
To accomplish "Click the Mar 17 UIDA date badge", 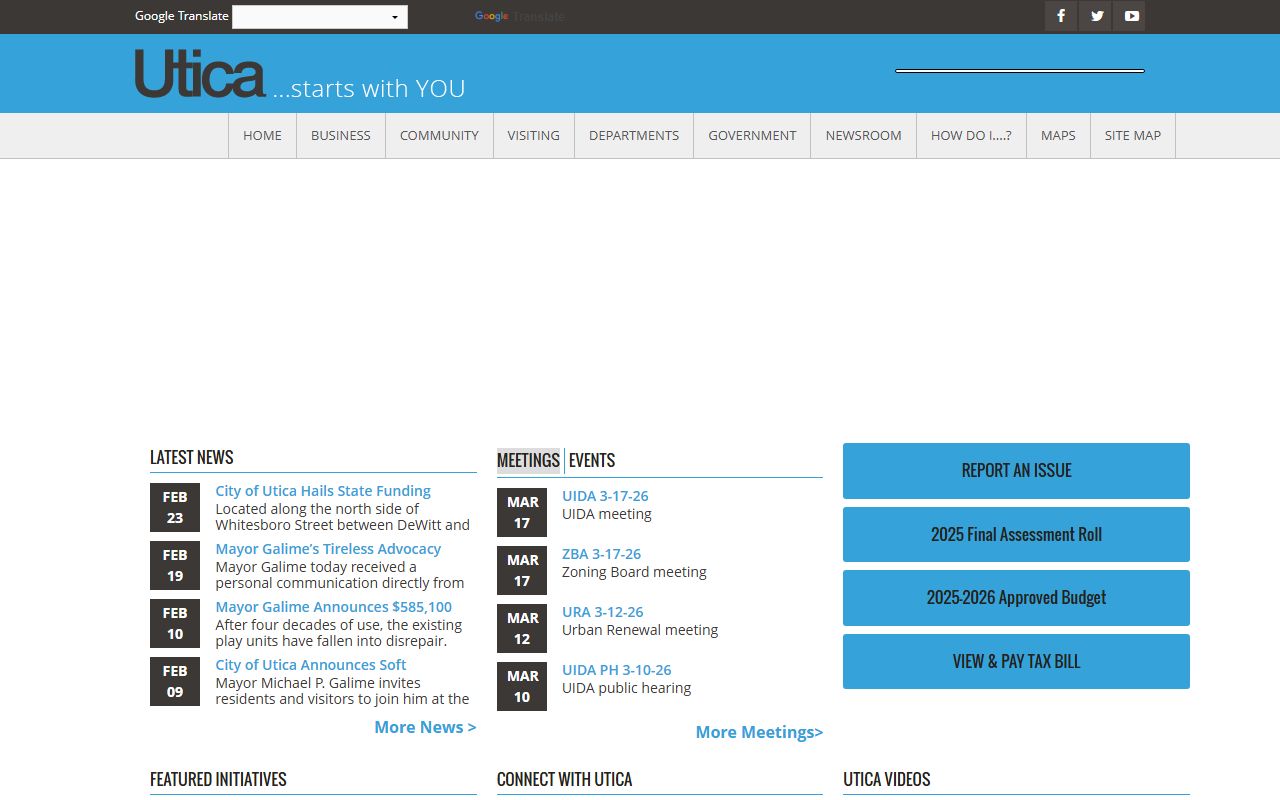I will [522, 512].
